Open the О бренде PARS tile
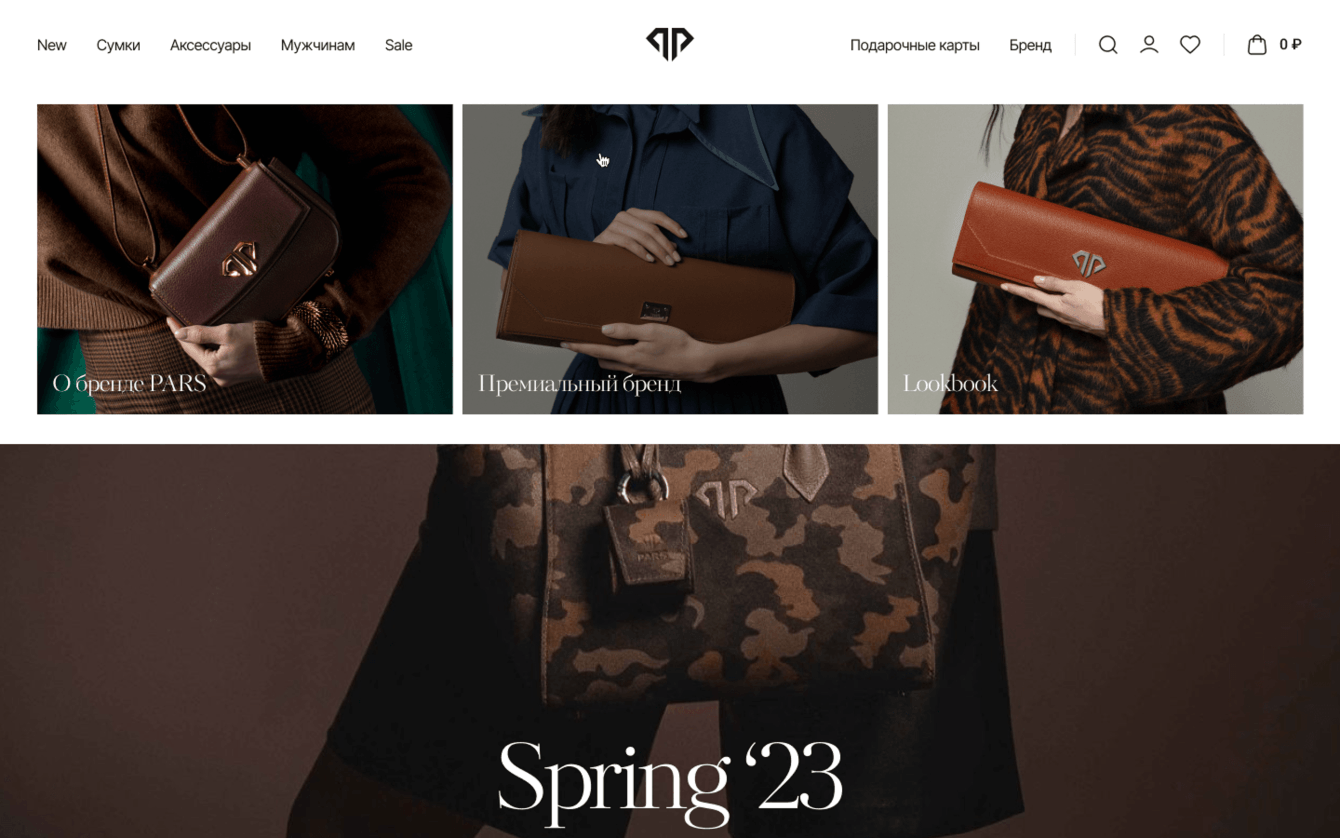Screen dimensions: 1340x838 click(245, 259)
